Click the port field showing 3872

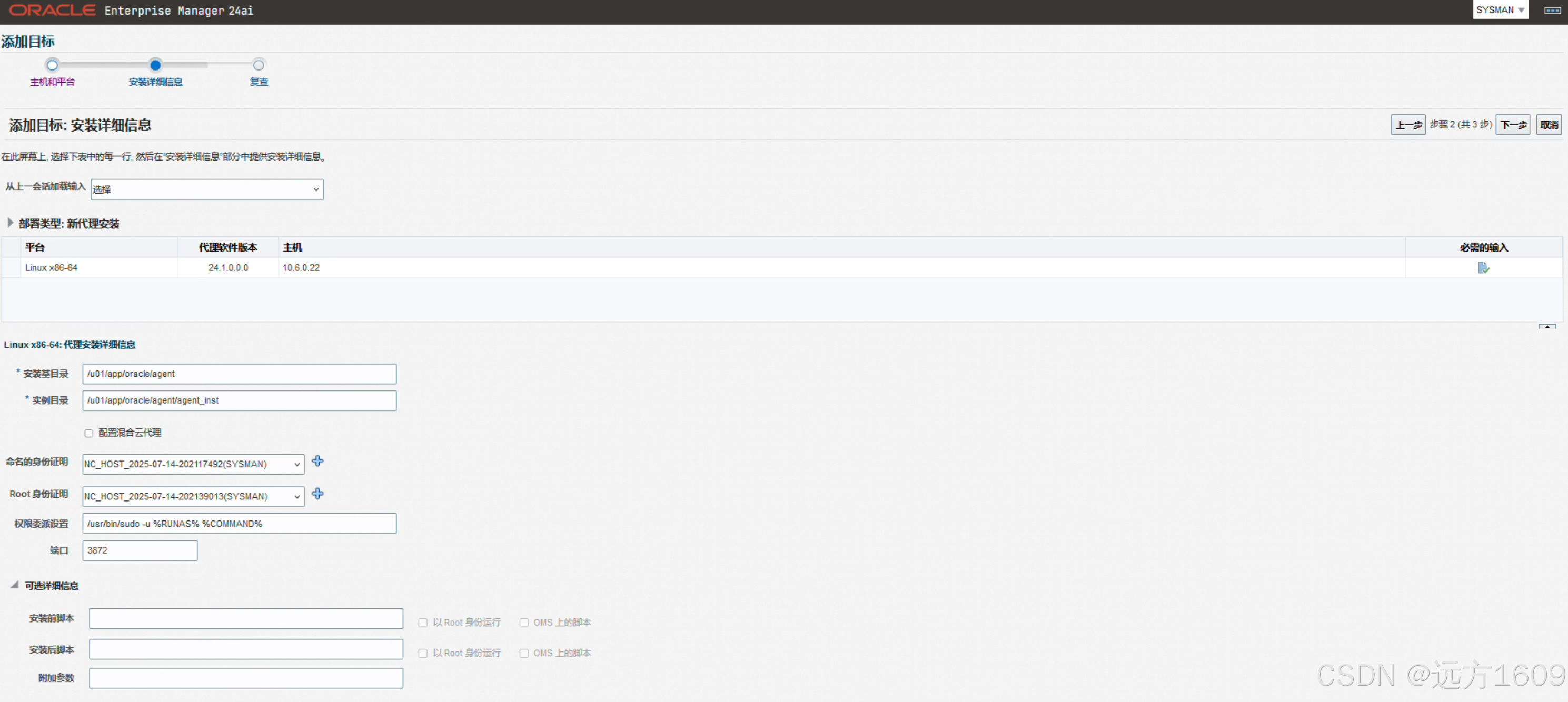click(x=140, y=550)
